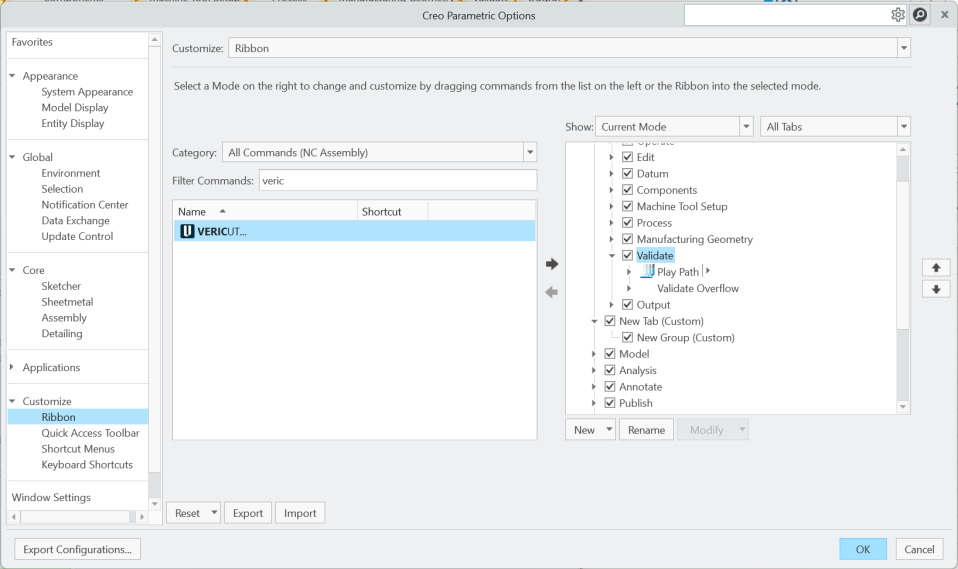The width and height of the screenshot is (958, 569).
Task: Click the Import button
Action: (300, 513)
